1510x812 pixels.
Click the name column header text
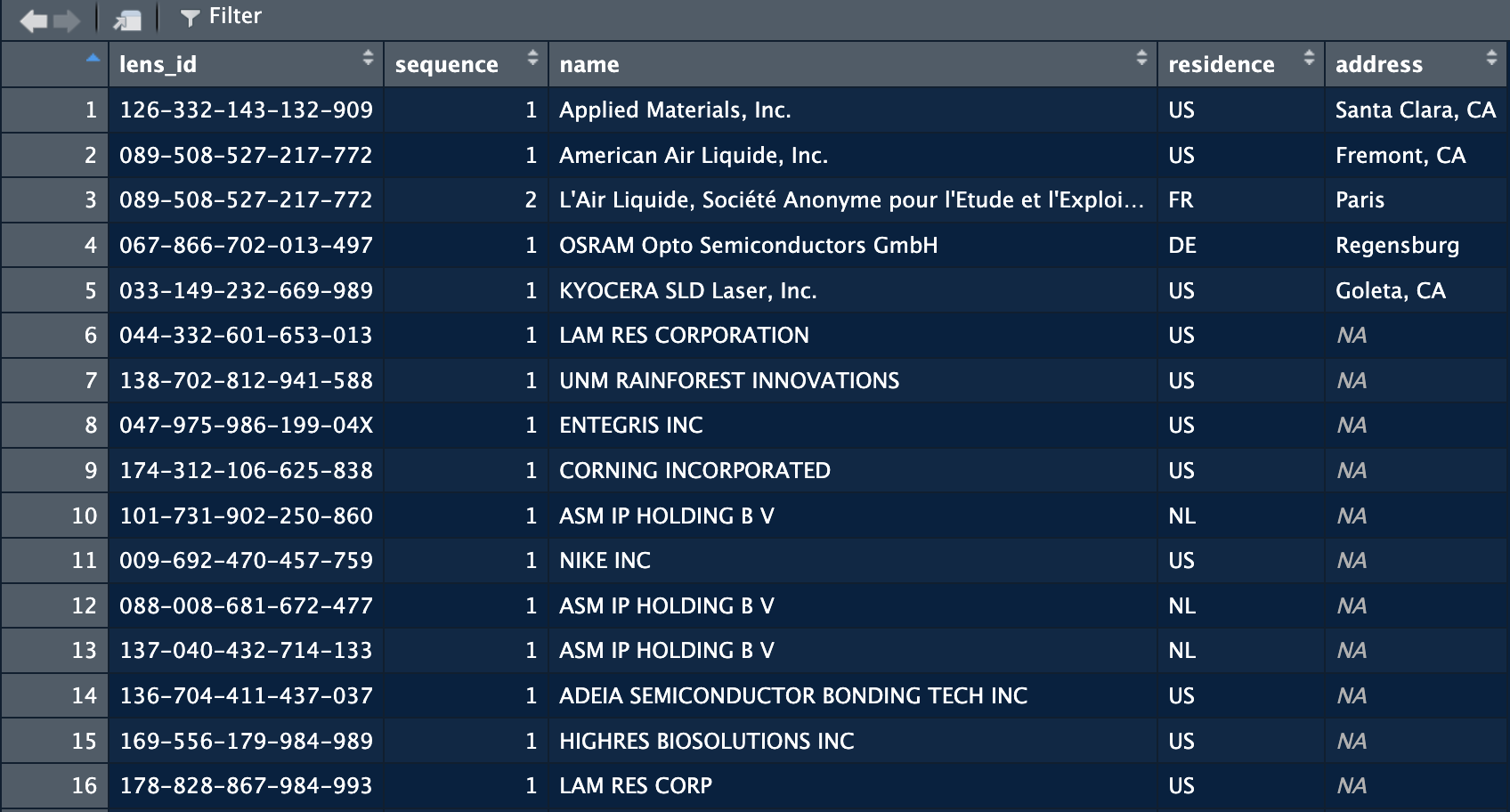click(x=589, y=65)
